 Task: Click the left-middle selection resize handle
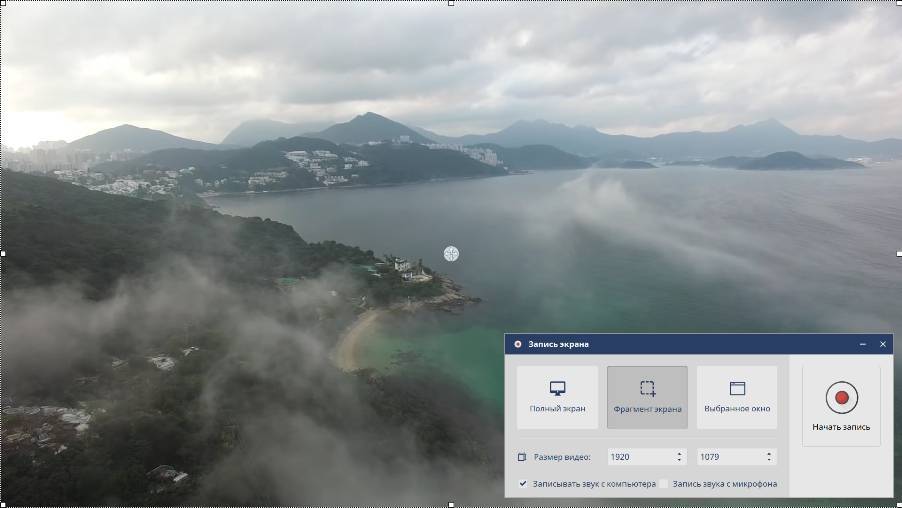[3, 254]
